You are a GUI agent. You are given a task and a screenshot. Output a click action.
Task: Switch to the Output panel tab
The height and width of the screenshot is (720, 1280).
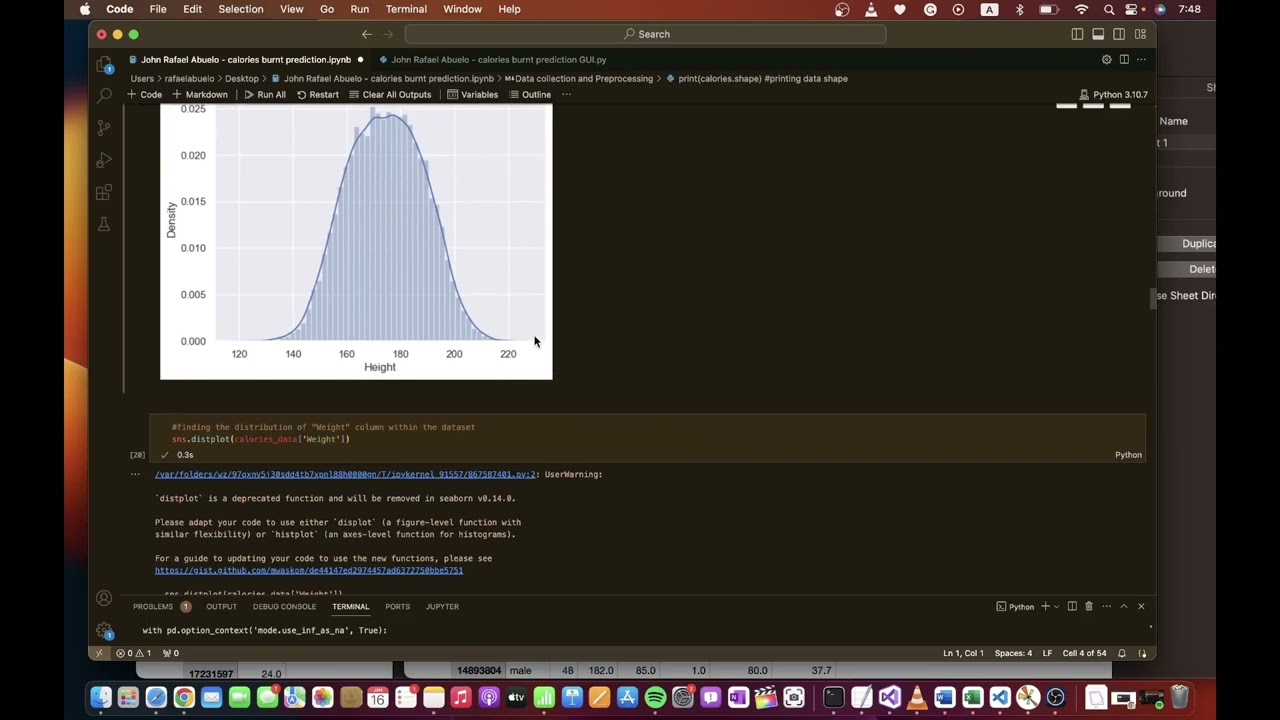(221, 606)
